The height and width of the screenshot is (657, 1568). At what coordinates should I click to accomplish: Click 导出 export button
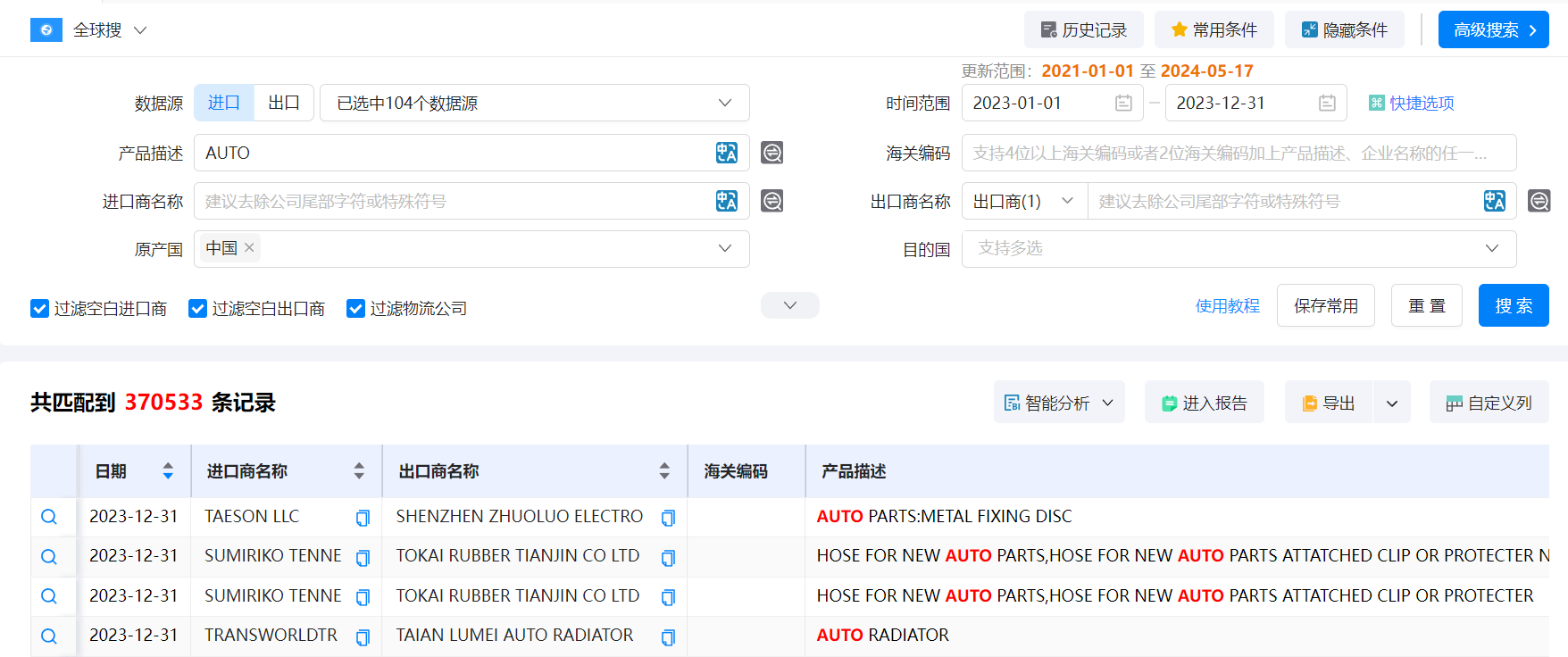point(1329,403)
